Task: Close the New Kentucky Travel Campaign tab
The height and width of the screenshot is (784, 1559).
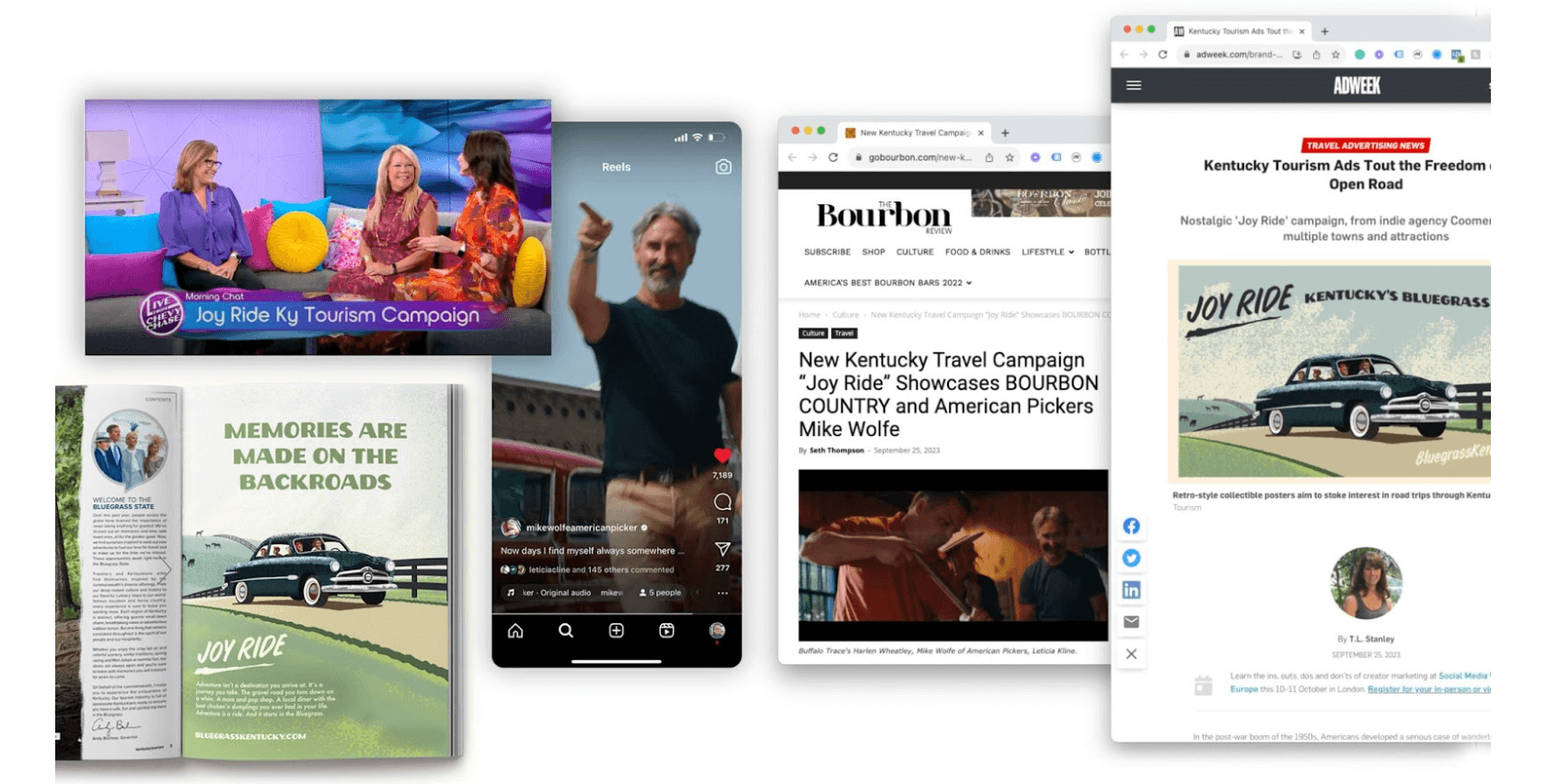Action: [980, 133]
